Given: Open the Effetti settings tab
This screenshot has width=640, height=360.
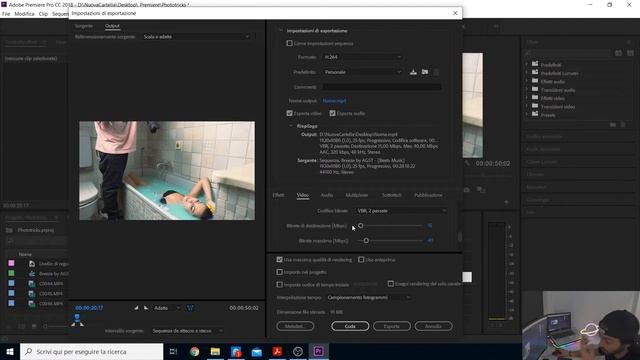Looking at the screenshot, I should pos(278,195).
